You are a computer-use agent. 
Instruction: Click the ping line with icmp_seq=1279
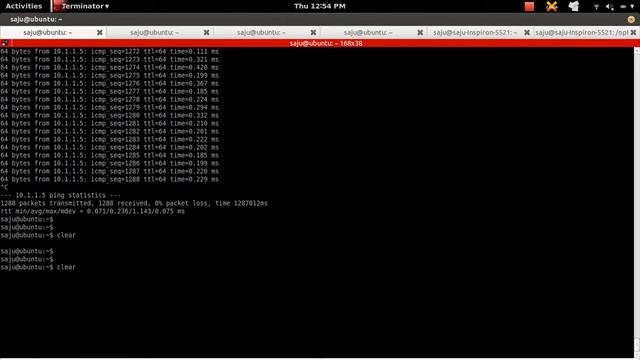point(109,107)
